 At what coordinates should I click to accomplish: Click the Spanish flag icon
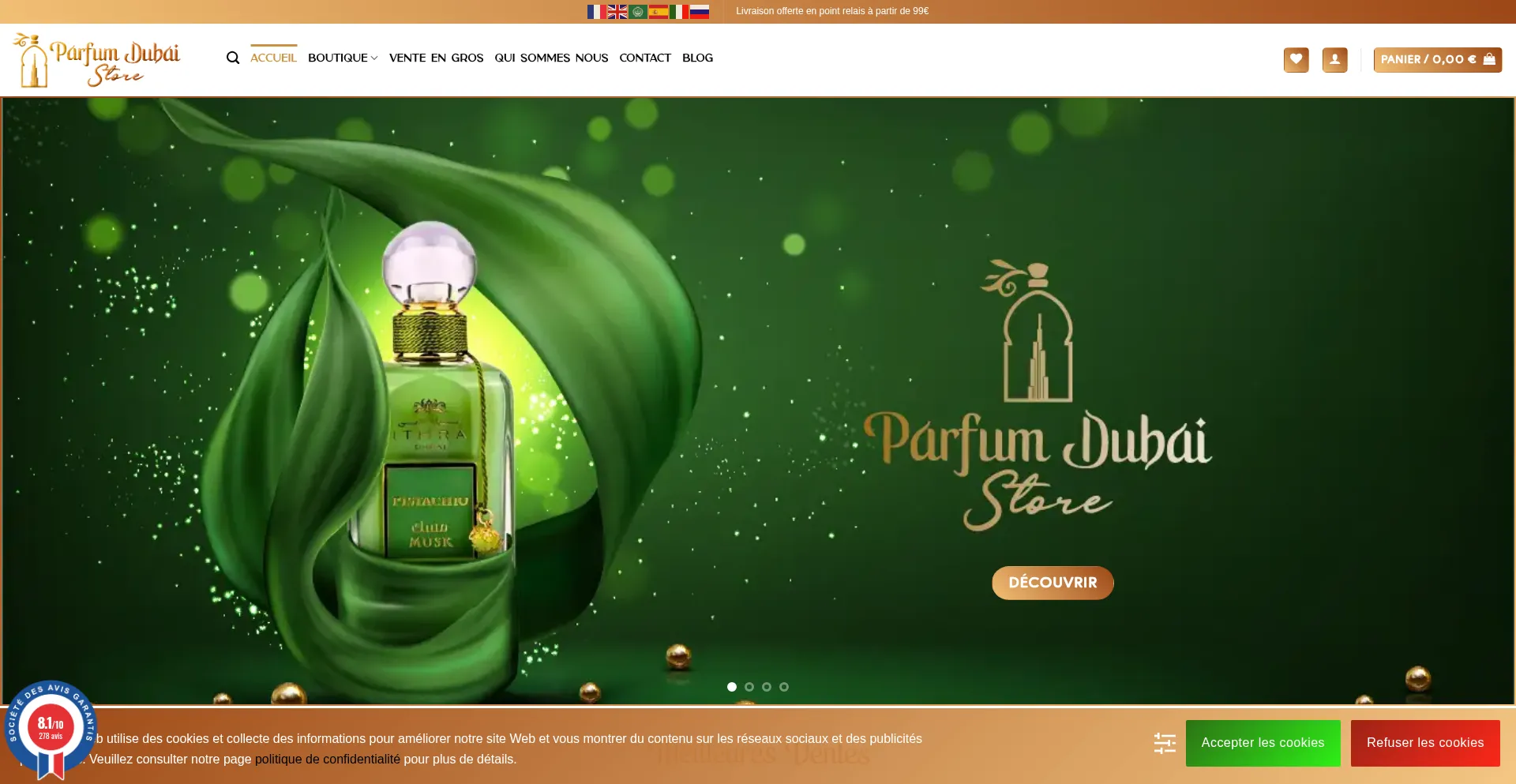tap(659, 12)
